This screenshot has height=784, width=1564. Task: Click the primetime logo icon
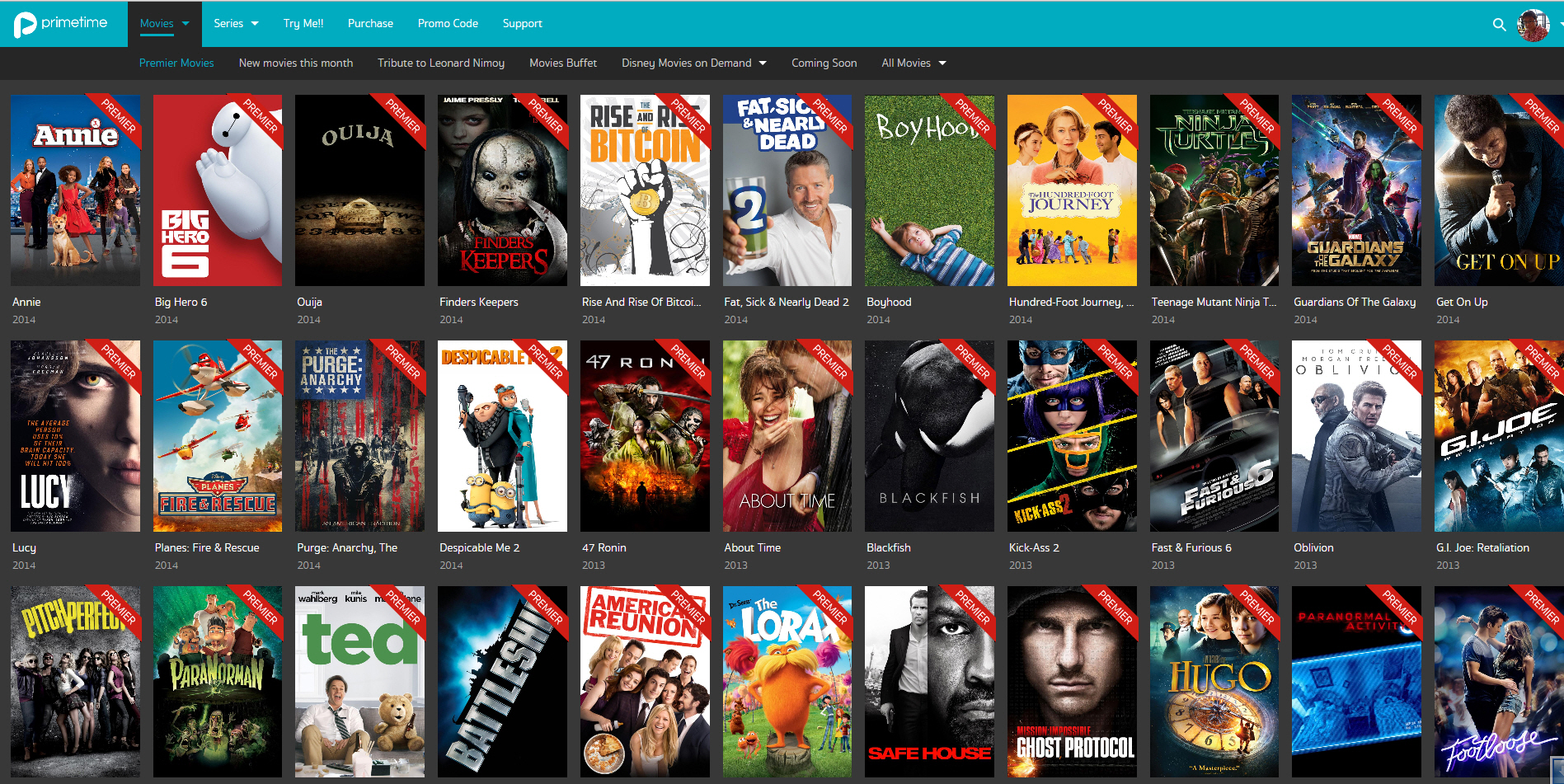point(25,25)
